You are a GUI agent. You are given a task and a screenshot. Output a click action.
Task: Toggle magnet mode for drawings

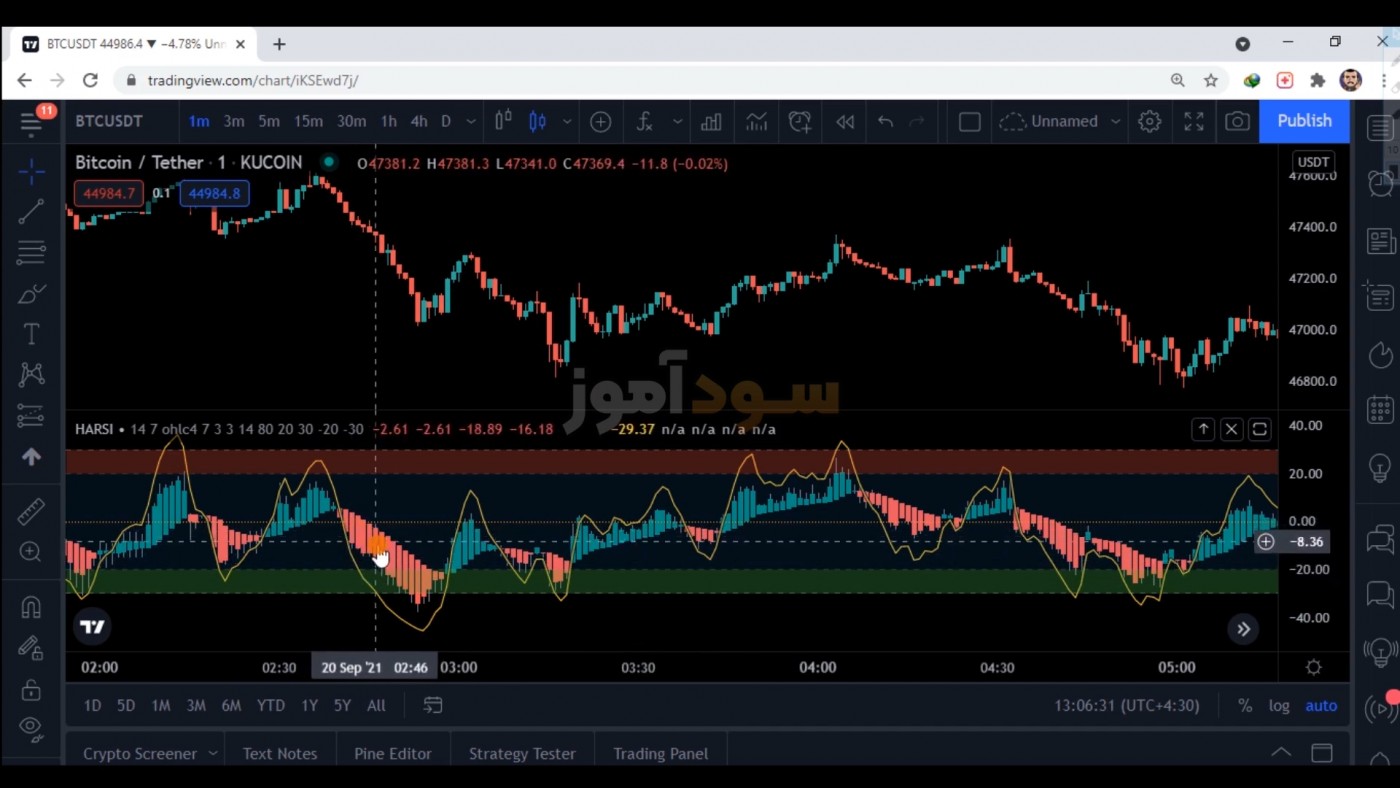(x=31, y=607)
